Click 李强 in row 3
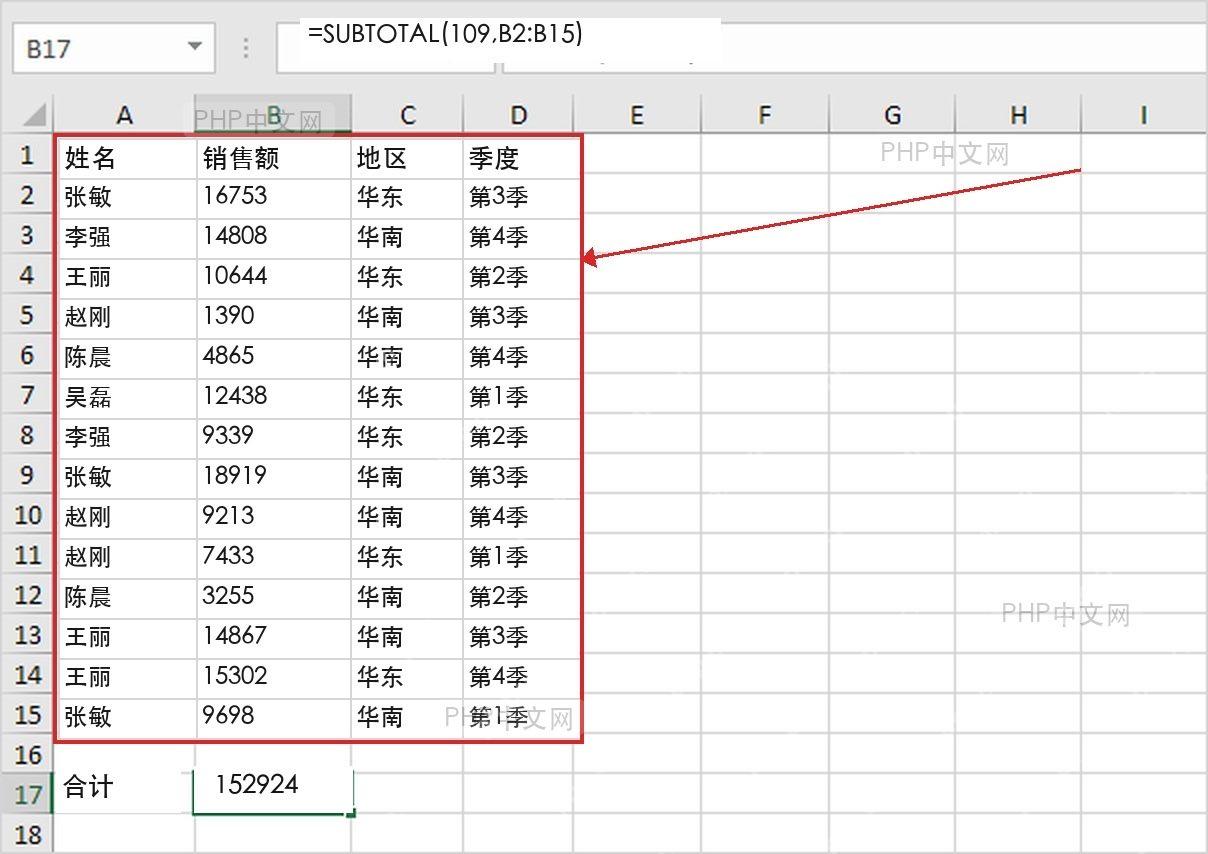The height and width of the screenshot is (854, 1208). click(125, 237)
